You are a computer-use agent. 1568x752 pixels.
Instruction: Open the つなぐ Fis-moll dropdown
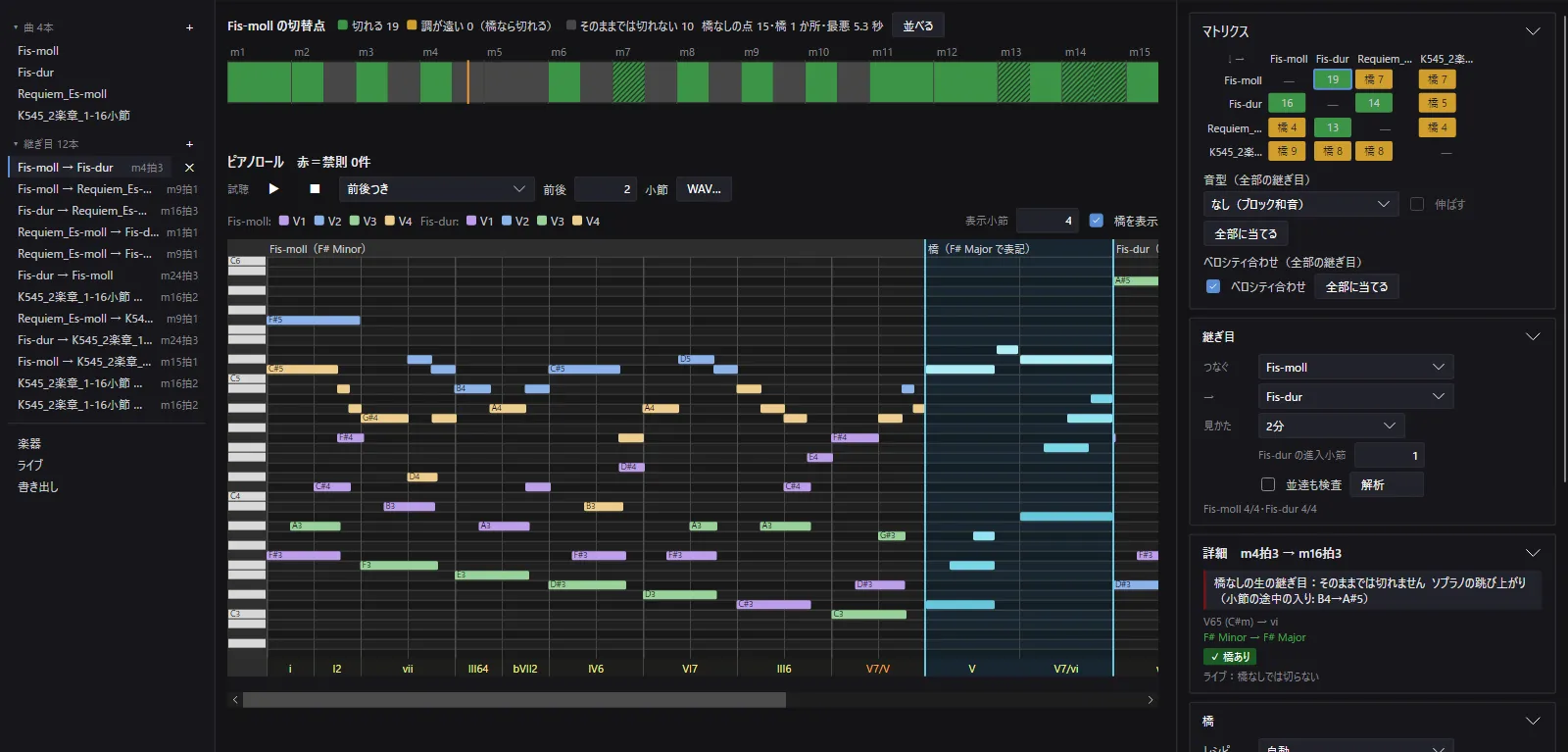[x=1355, y=367]
